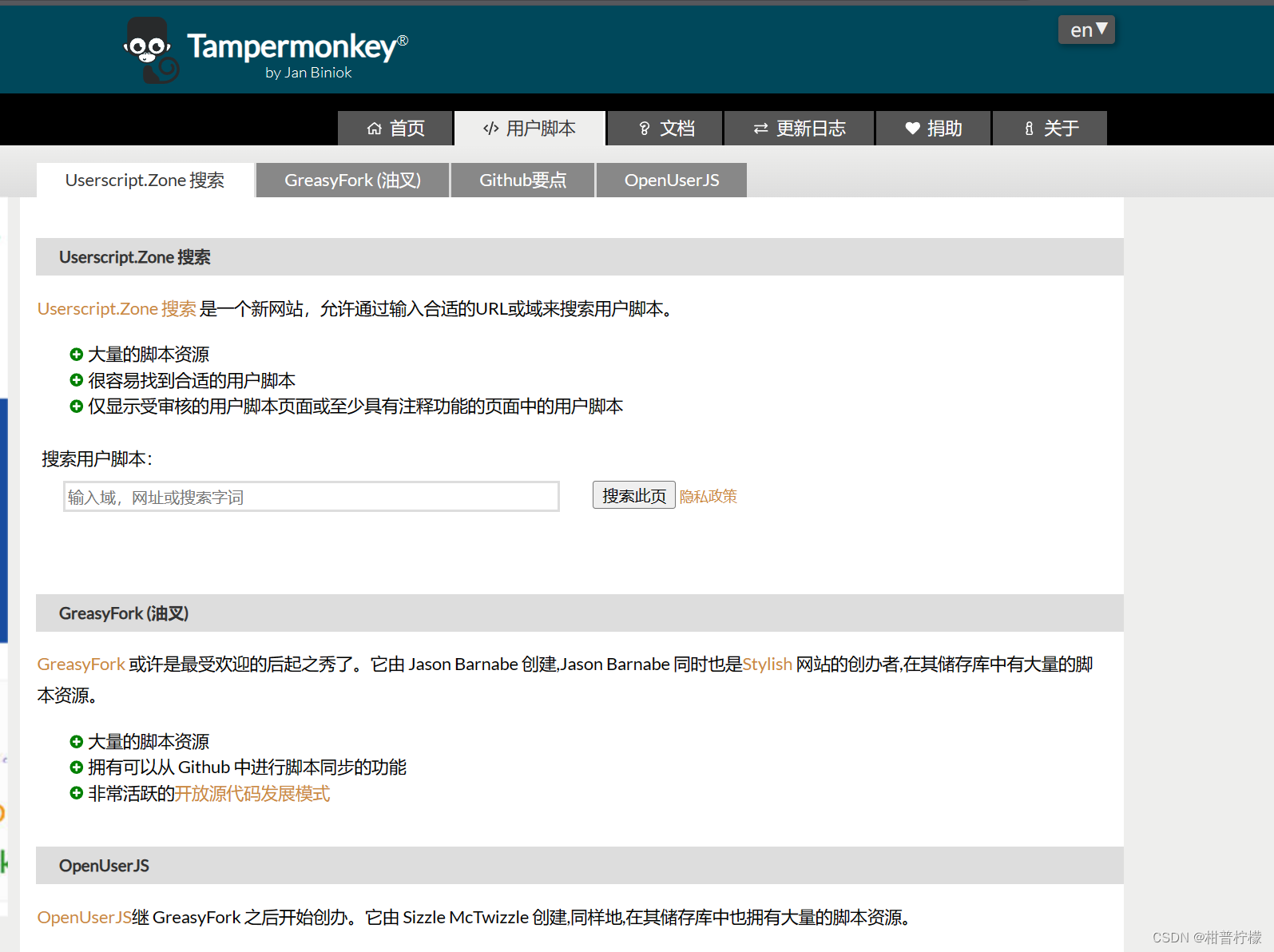This screenshot has height=952, width=1274.
Task: Open the 首页 home tab
Action: 395,129
